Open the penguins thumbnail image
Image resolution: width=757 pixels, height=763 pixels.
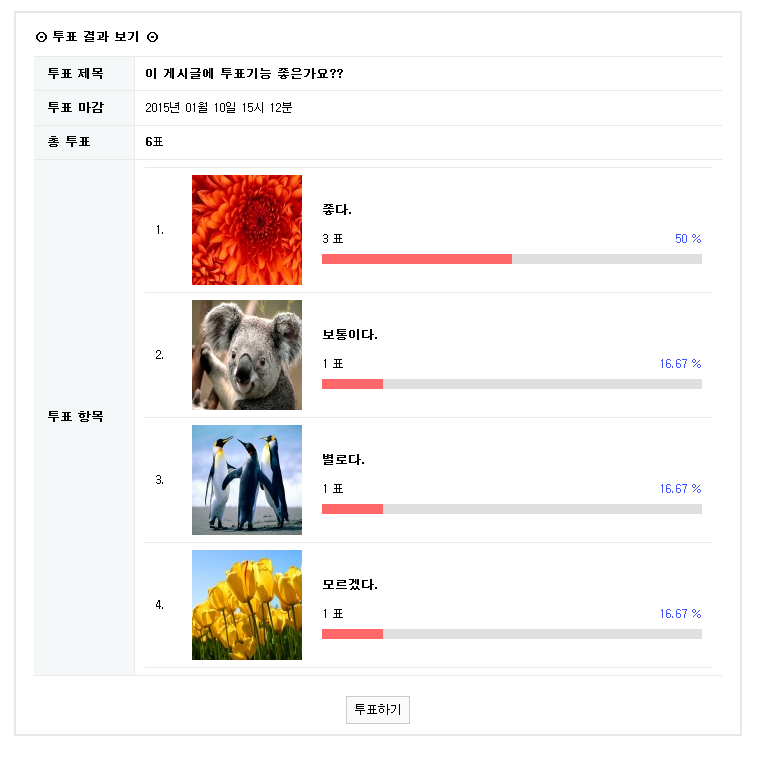(246, 480)
